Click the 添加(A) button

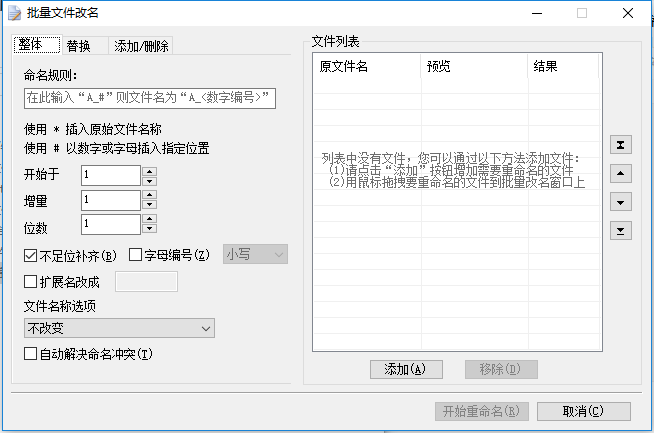pyautogui.click(x=405, y=369)
